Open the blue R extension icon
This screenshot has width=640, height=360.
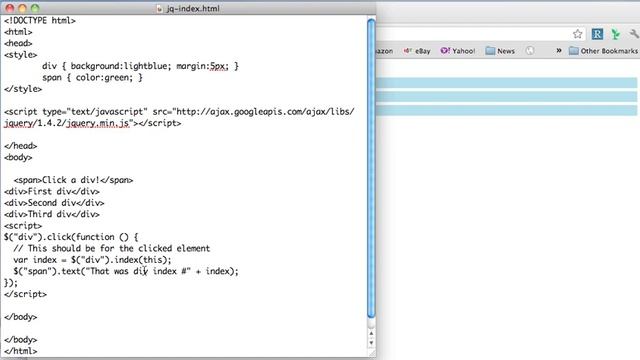[597, 34]
